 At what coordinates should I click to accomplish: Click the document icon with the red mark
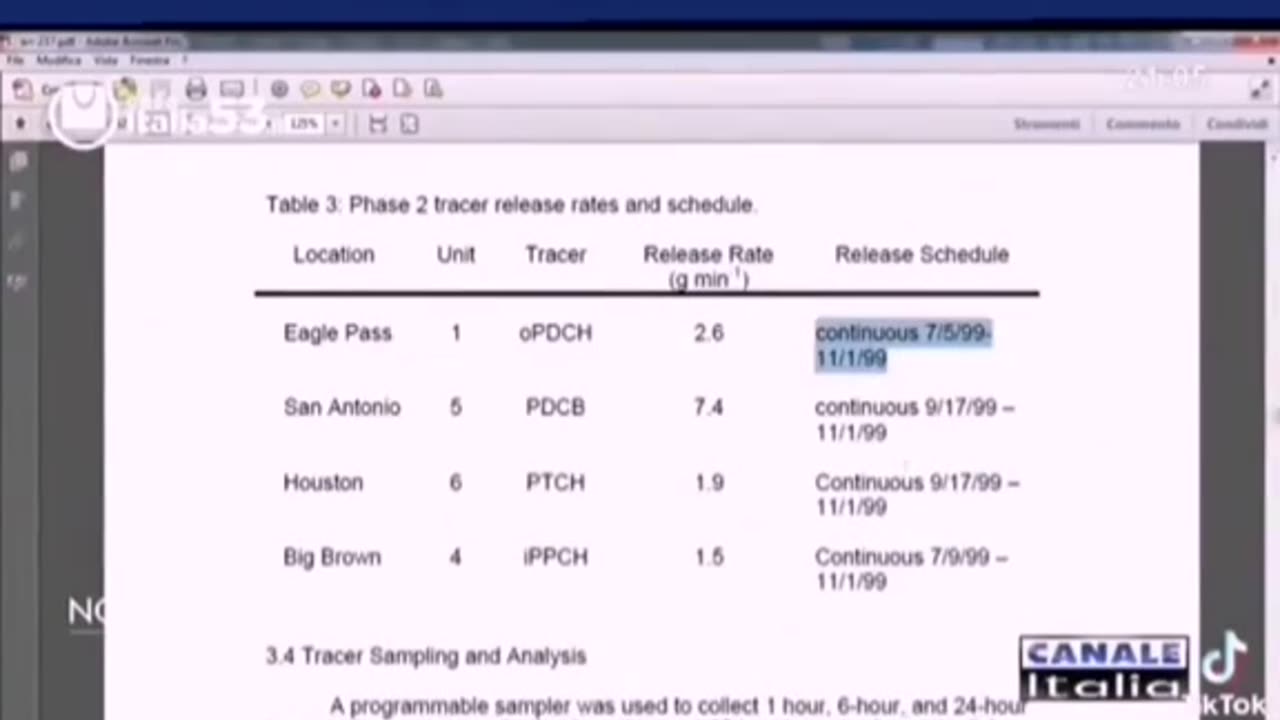(372, 89)
